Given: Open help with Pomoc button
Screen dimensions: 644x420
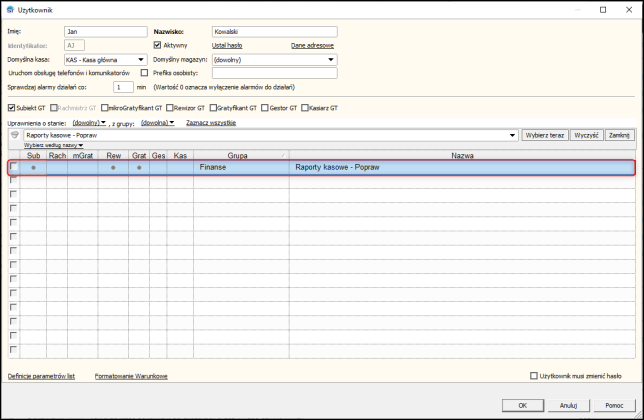Looking at the screenshot, I should coord(614,405).
